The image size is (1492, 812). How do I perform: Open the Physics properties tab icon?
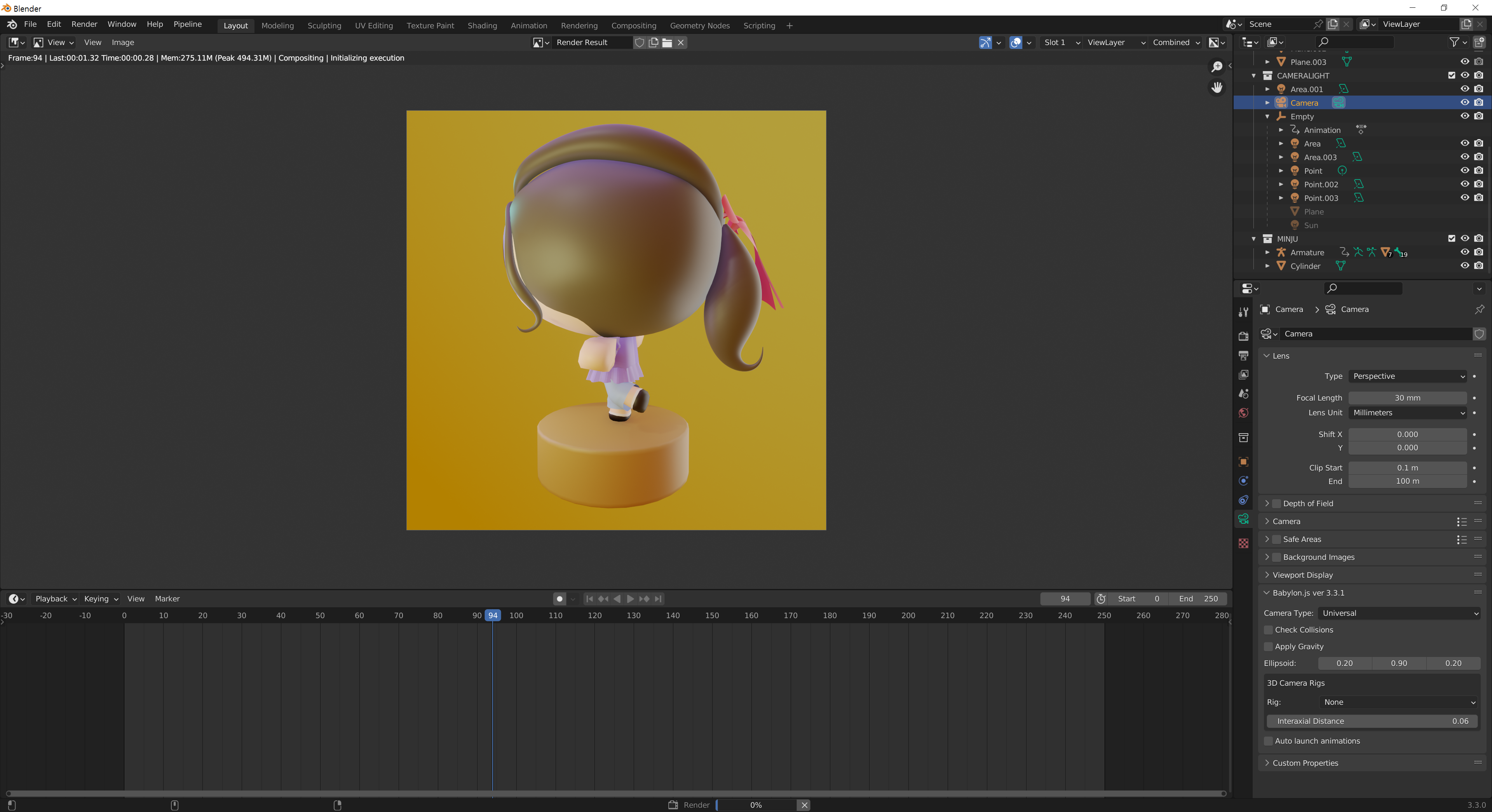click(1243, 481)
